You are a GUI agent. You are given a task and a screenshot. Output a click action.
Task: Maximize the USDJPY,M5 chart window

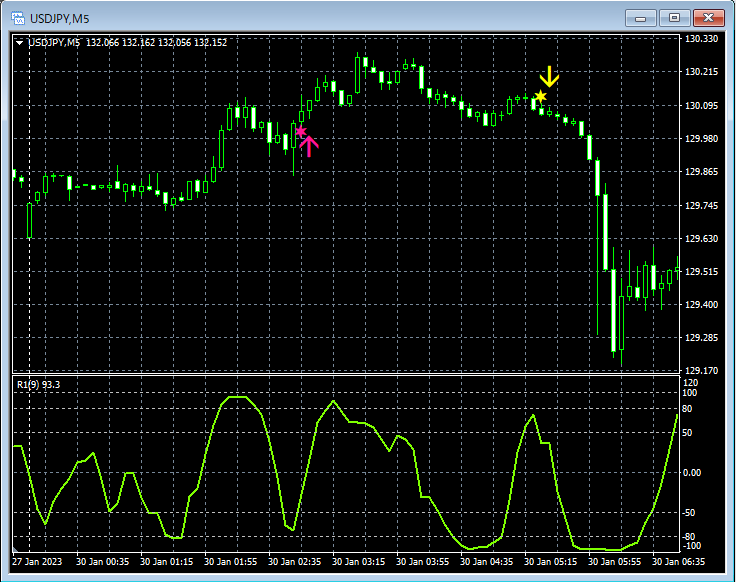click(674, 18)
